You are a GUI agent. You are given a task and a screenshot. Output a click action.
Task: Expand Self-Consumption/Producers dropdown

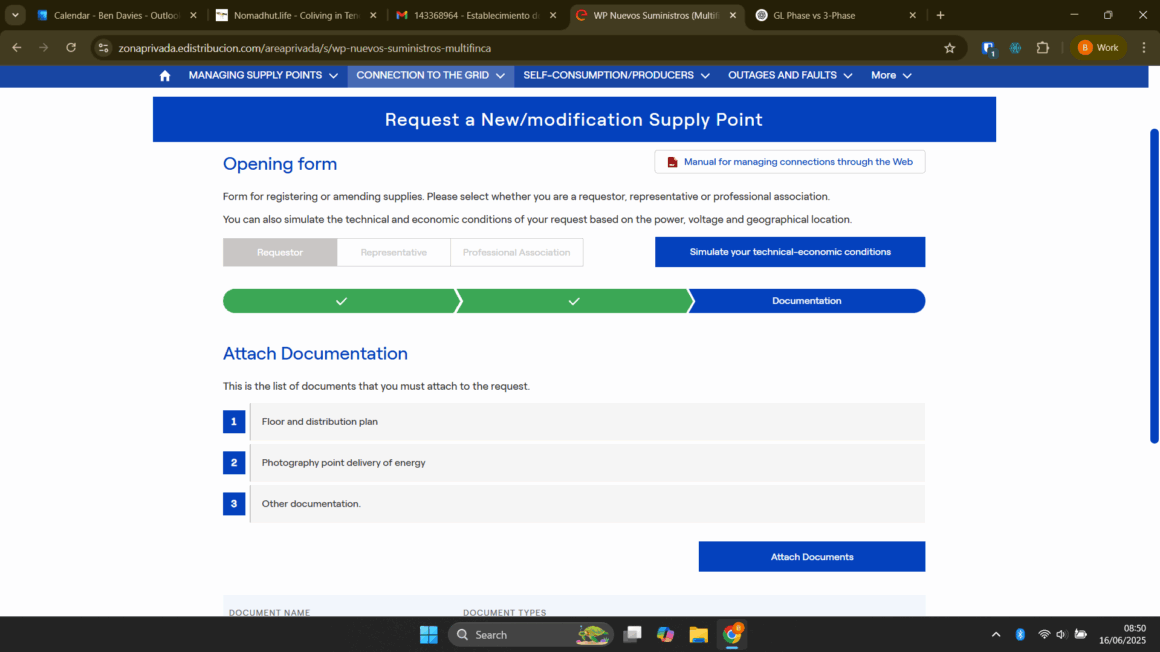click(x=616, y=76)
